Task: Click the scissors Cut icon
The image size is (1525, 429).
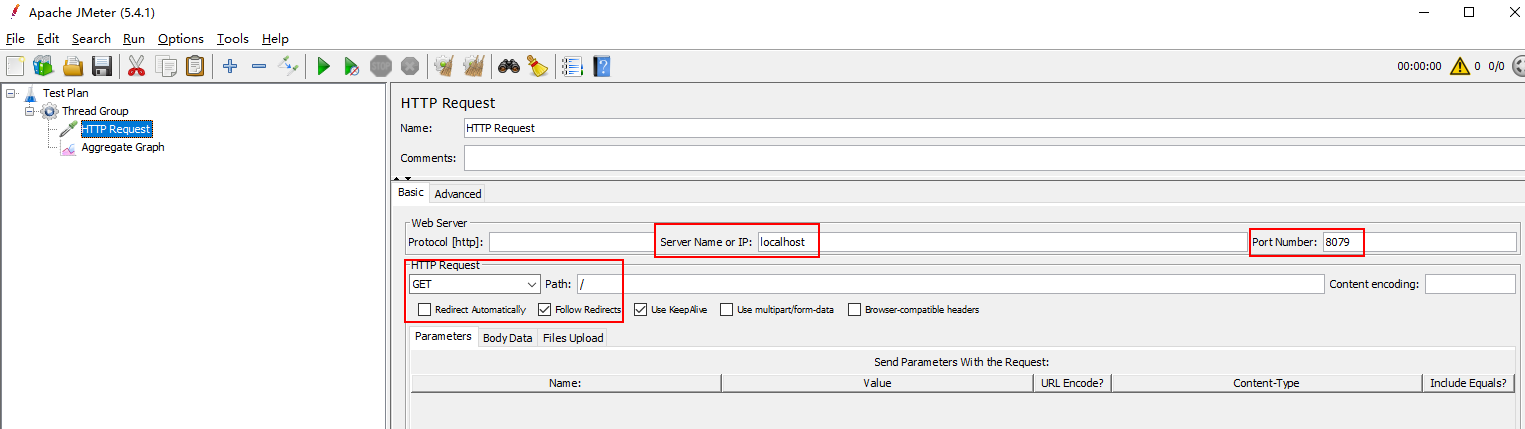Action: click(137, 67)
